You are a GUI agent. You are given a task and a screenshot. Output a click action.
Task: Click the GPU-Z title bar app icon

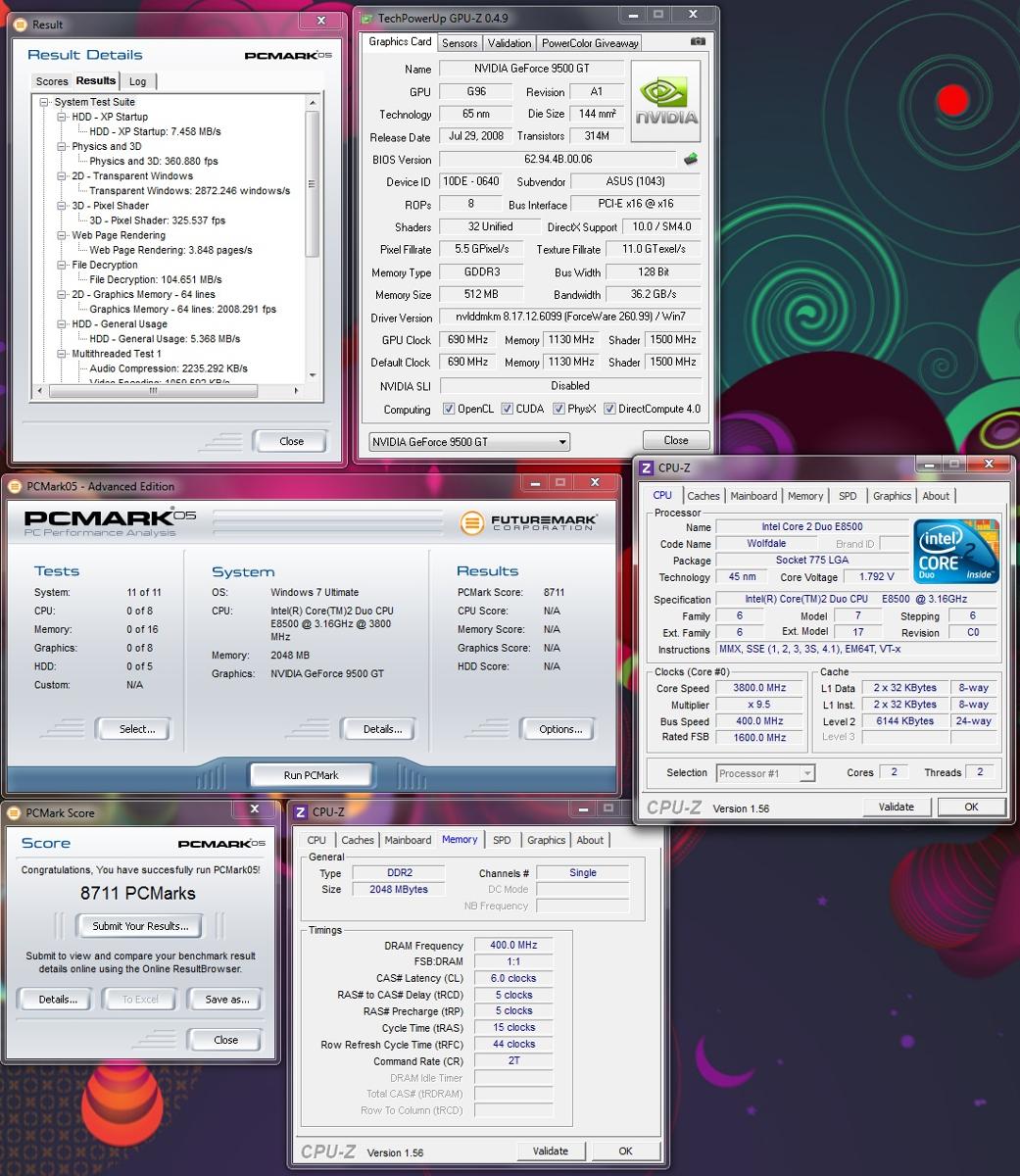pos(367,18)
